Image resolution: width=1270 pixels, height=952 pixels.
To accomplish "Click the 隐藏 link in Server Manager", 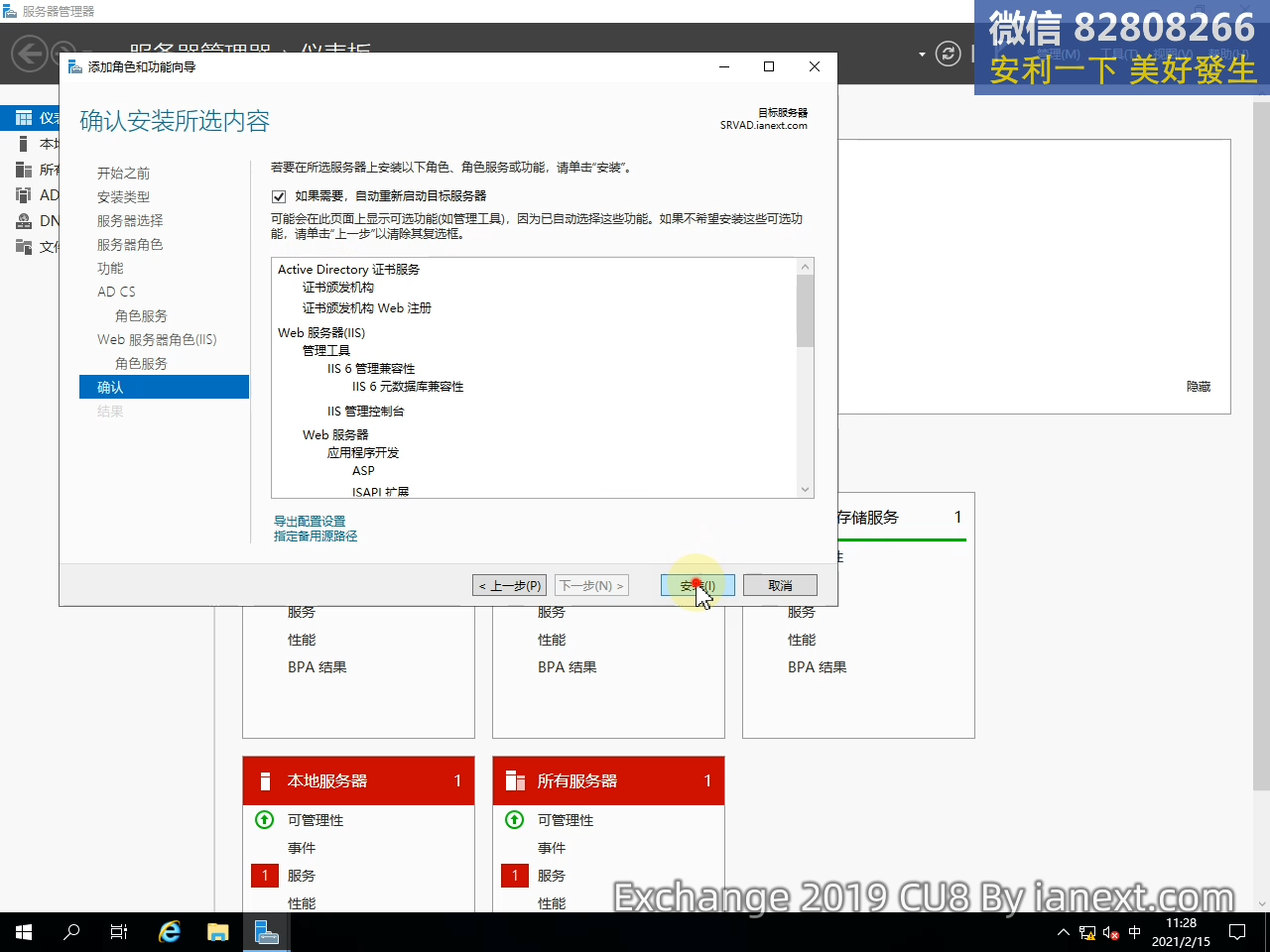I will click(x=1199, y=387).
